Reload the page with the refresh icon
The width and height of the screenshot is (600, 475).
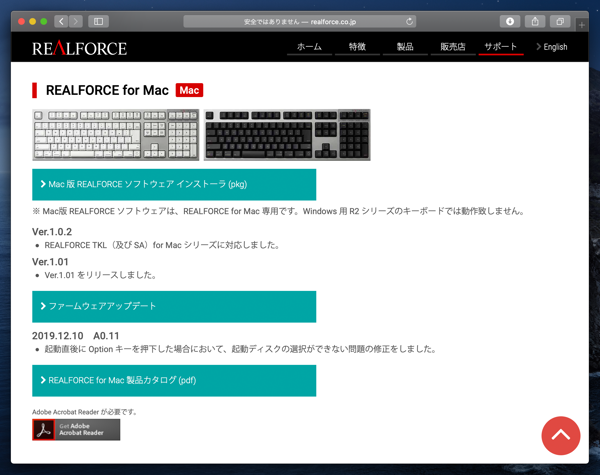click(x=409, y=21)
